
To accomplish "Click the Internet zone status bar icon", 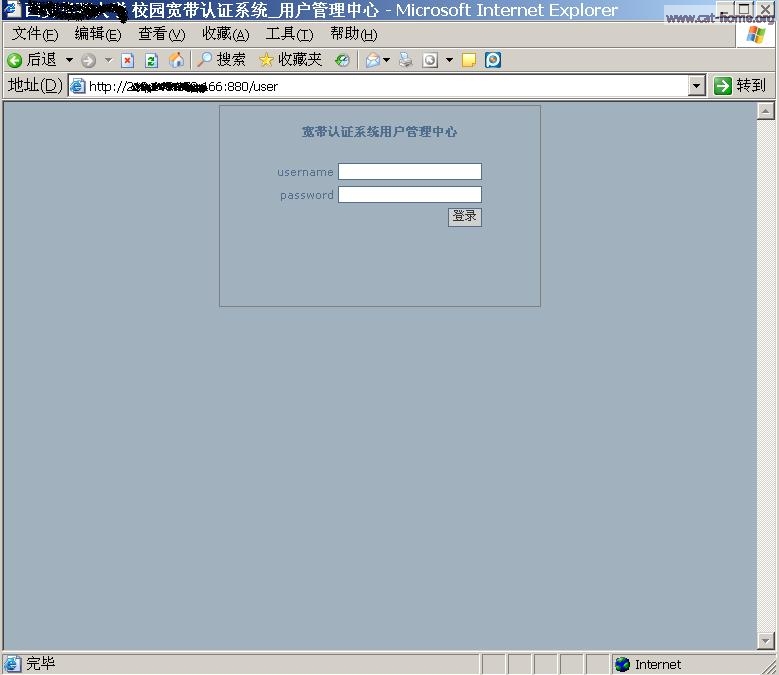I will pyautogui.click(x=623, y=664).
